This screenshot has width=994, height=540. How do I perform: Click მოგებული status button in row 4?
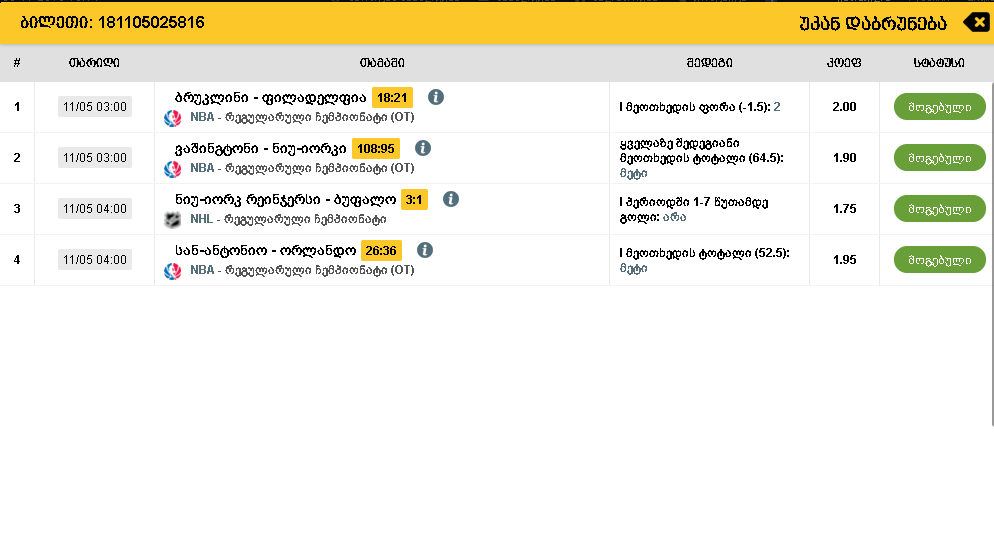click(939, 260)
